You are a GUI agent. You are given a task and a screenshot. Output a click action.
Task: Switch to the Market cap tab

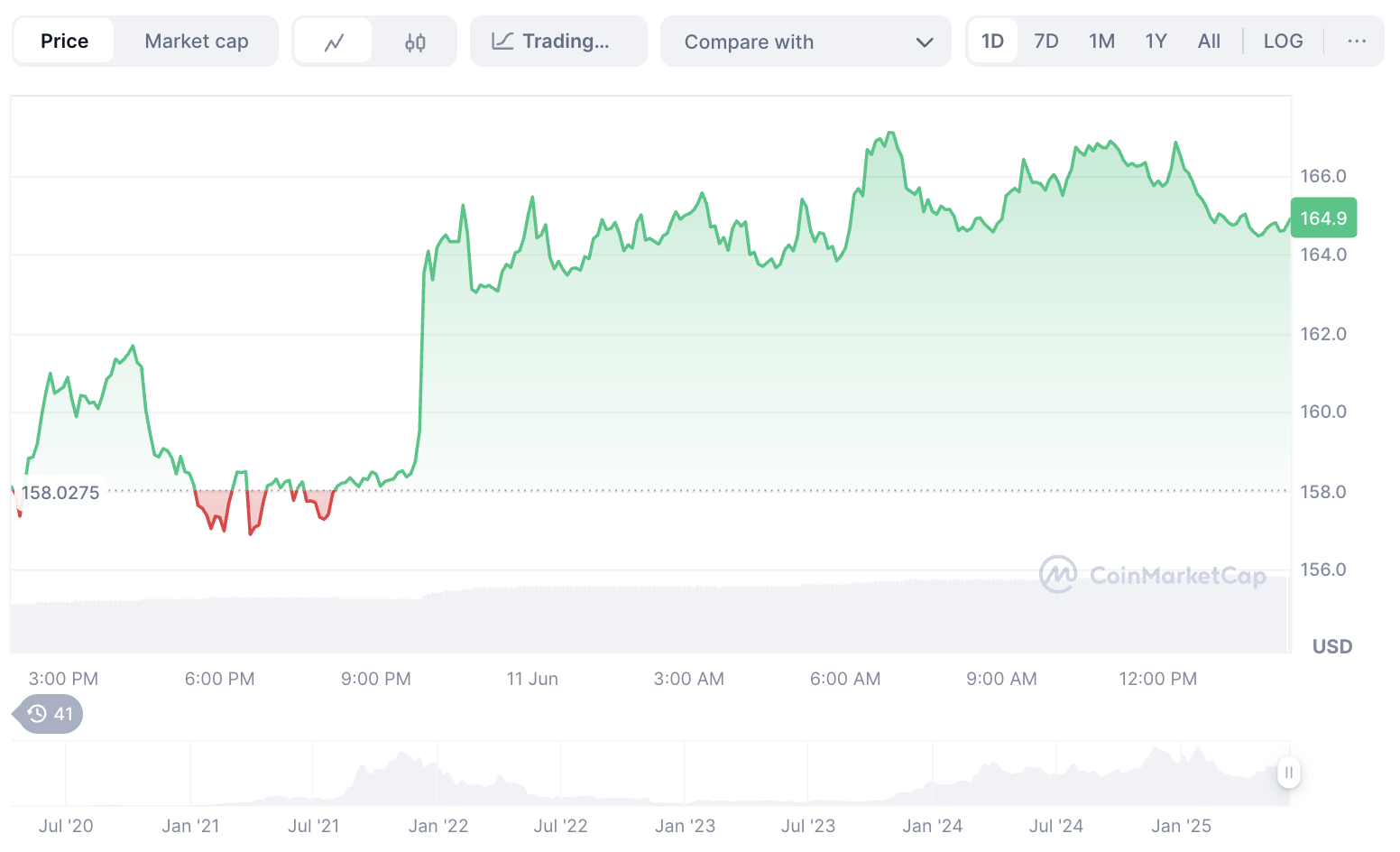click(196, 42)
